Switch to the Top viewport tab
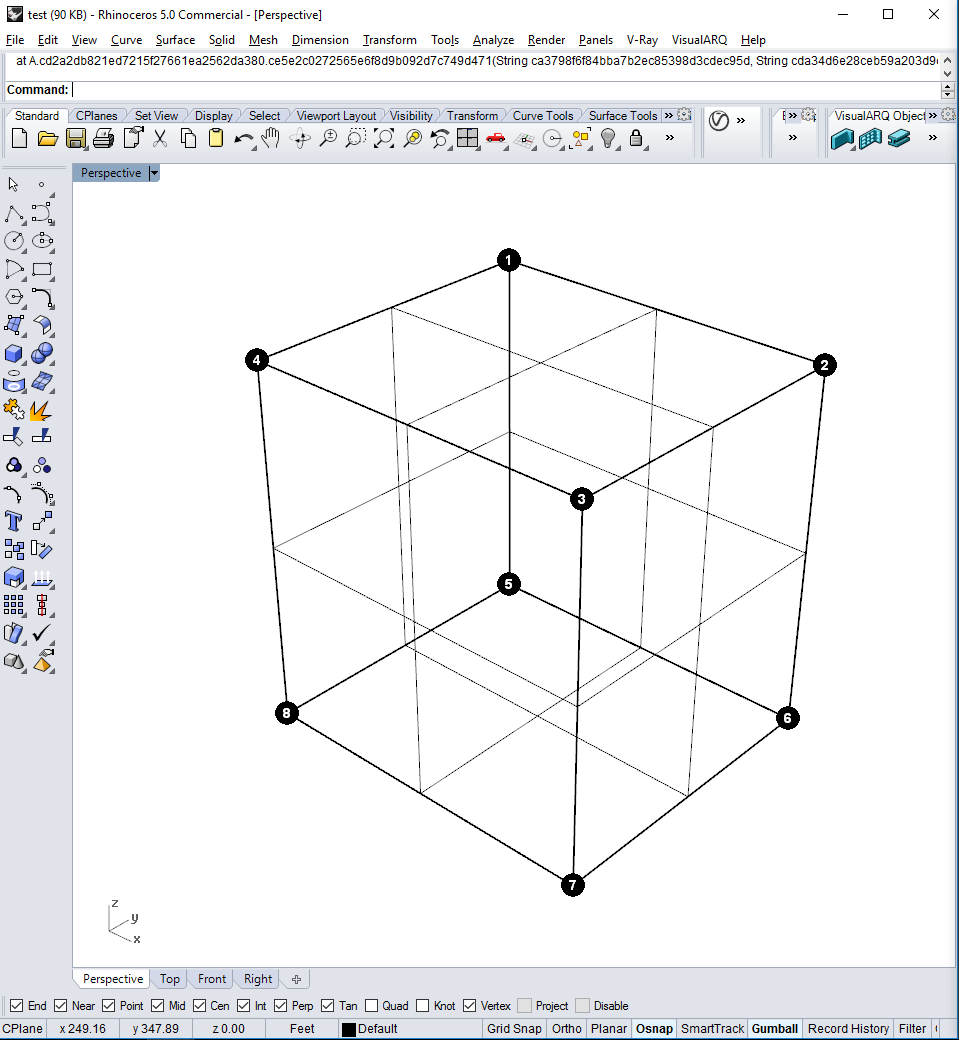This screenshot has width=959, height=1040. coord(170,979)
